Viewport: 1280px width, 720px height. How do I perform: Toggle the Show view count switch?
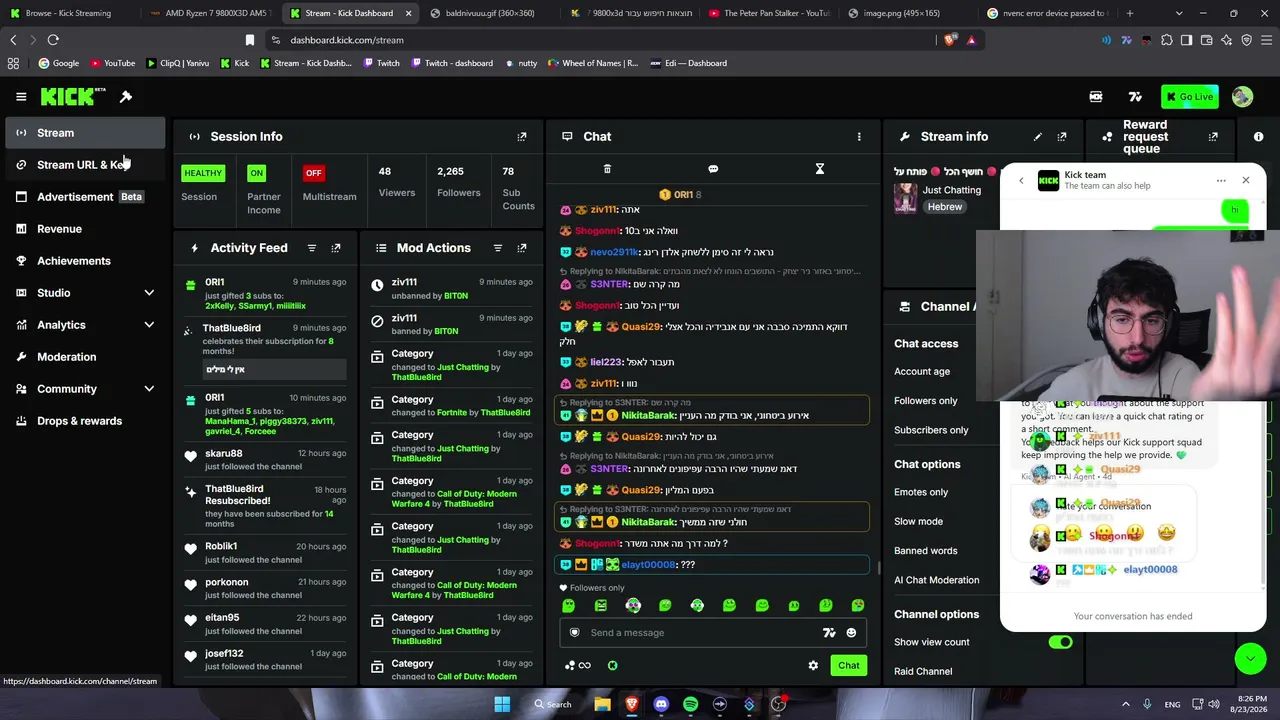1060,642
